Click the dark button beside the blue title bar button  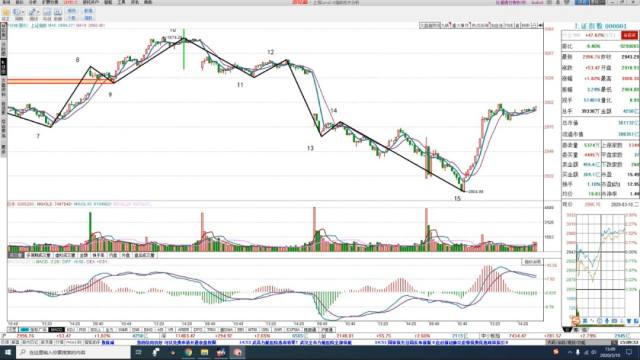tap(598, 2)
